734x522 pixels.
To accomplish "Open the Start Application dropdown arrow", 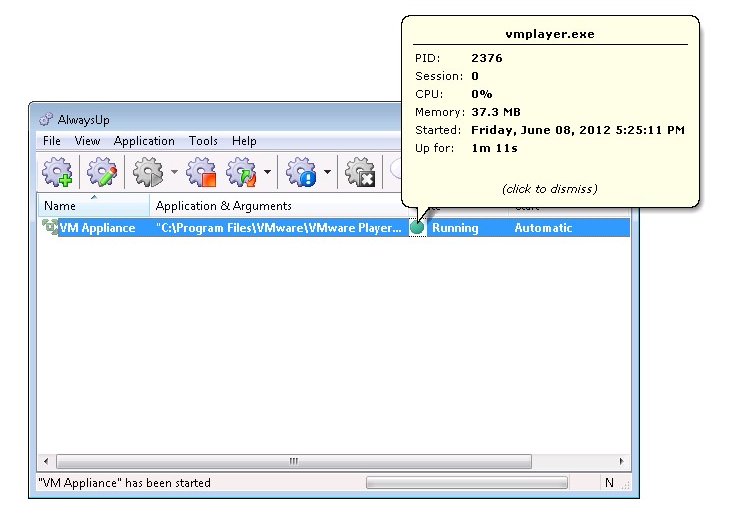I will (x=174, y=172).
